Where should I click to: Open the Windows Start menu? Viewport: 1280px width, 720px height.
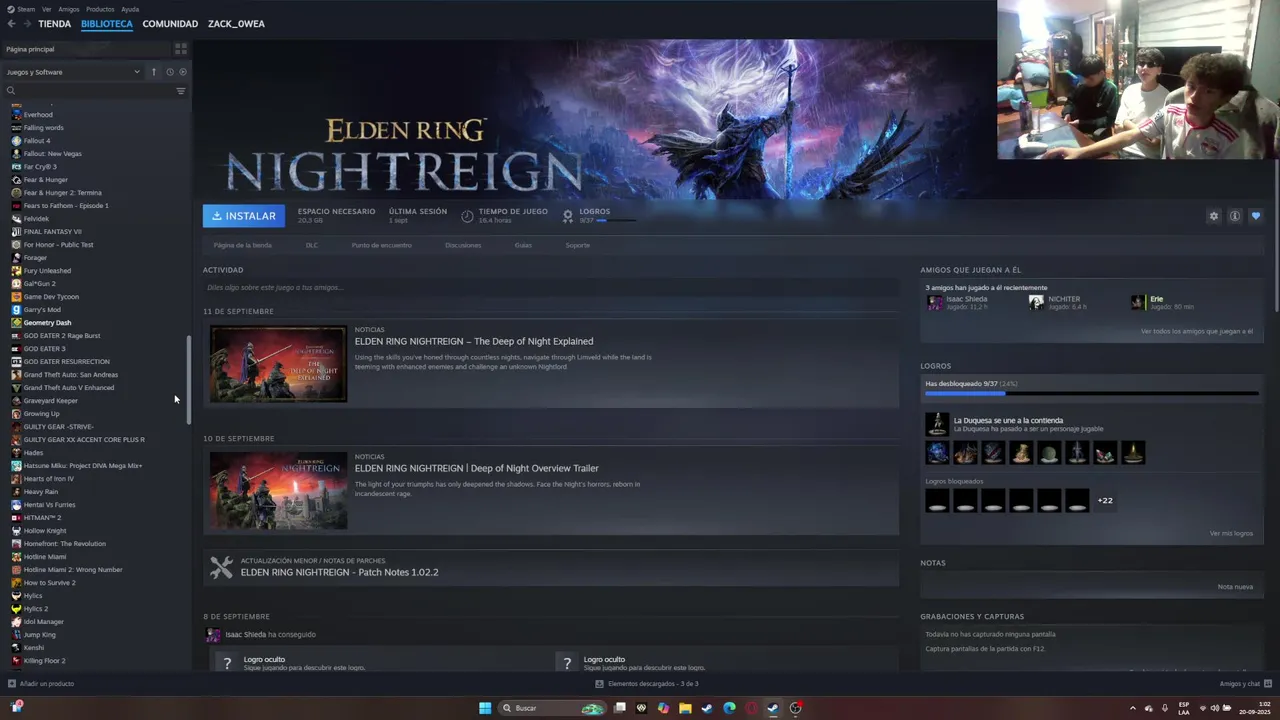485,708
